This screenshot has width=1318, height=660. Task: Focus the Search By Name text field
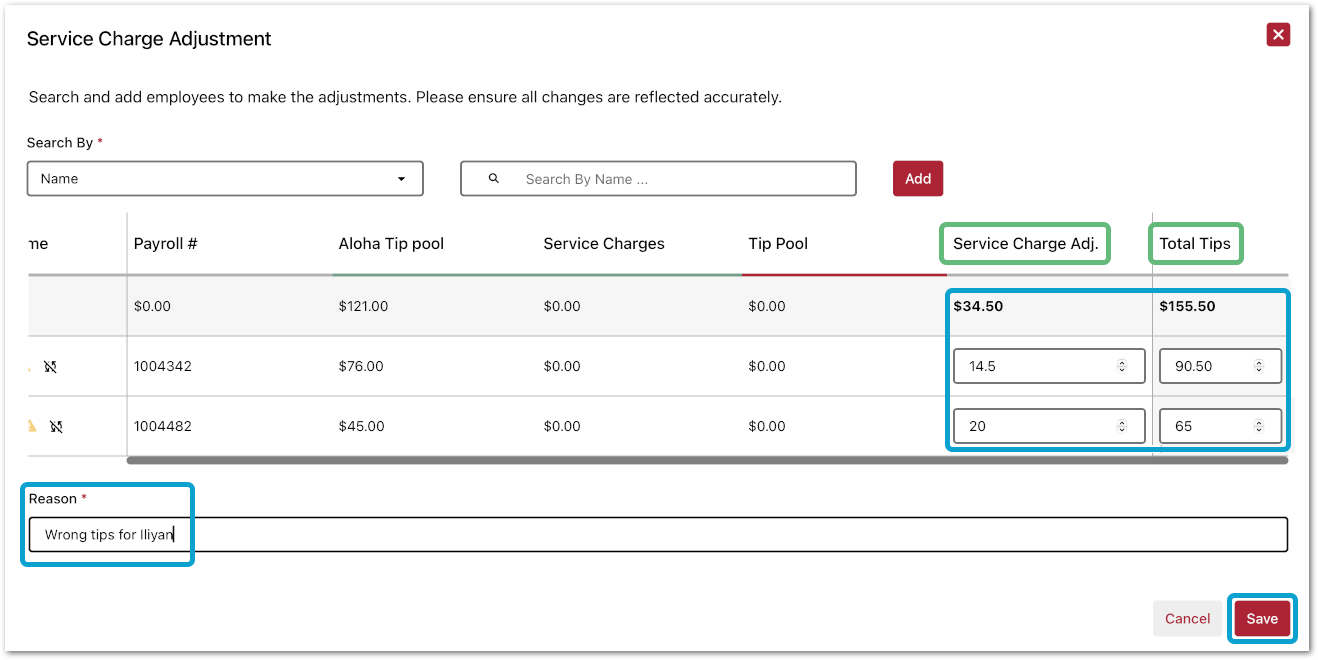tap(680, 179)
